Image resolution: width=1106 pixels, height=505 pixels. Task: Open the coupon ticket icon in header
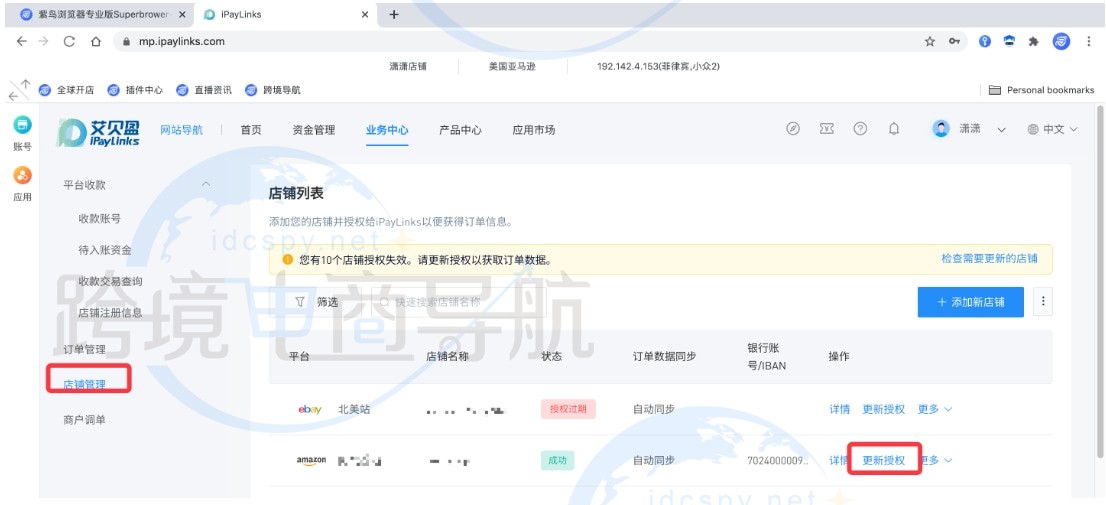point(827,129)
